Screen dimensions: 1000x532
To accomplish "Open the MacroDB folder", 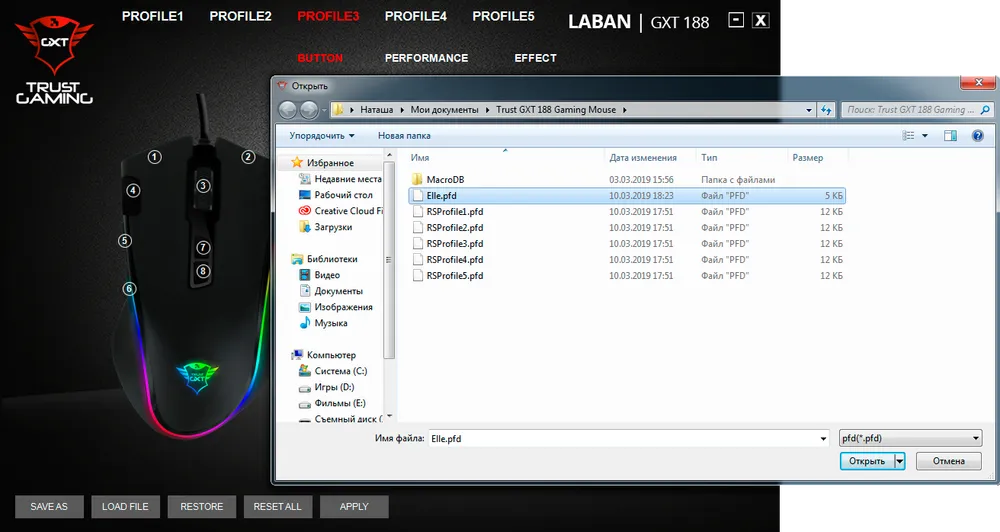I will 446,179.
